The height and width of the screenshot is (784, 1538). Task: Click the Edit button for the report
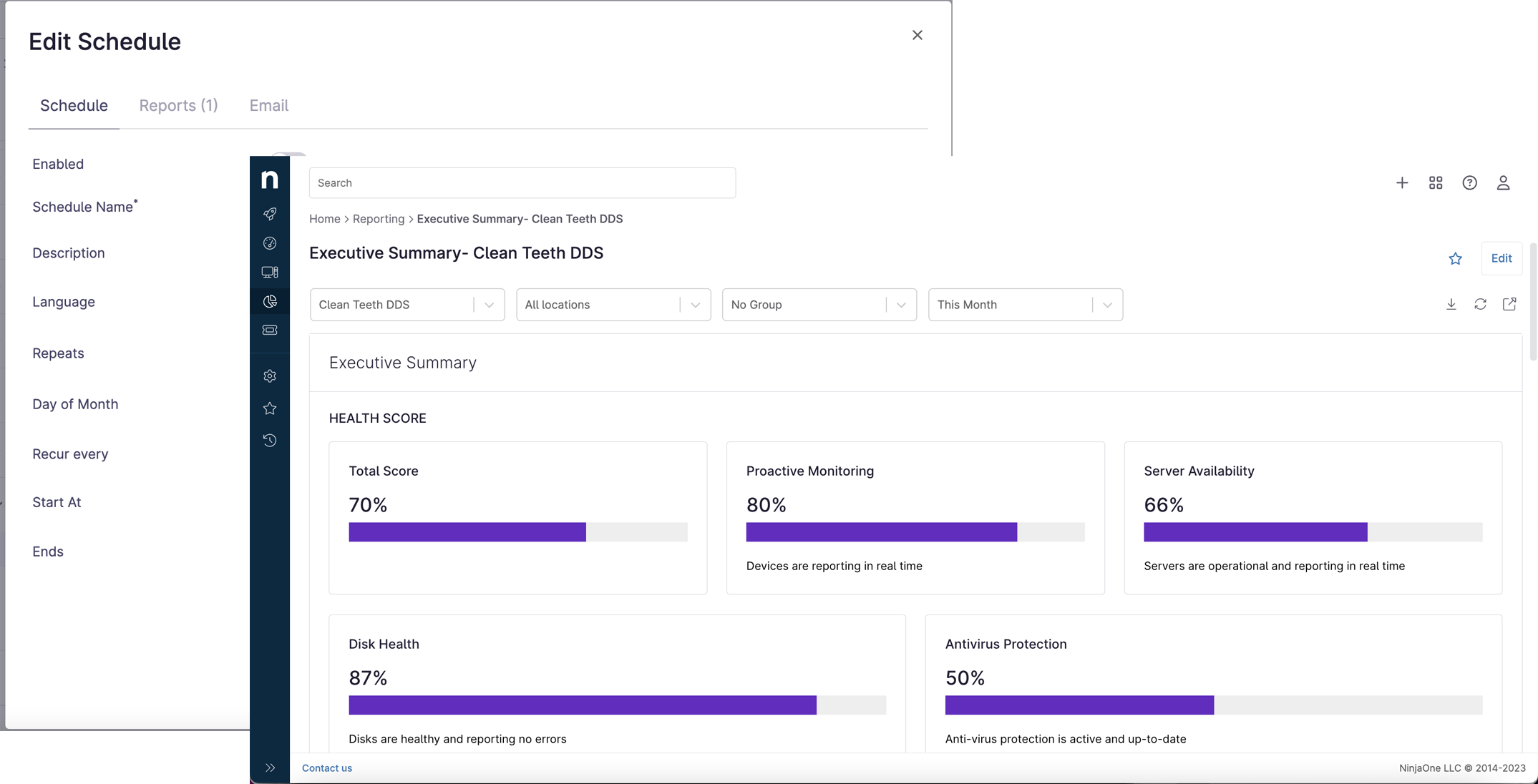[x=1502, y=258]
